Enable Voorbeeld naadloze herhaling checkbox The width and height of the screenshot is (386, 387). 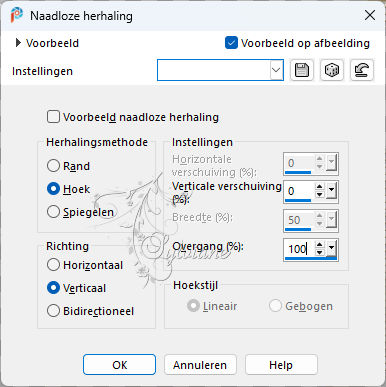point(53,117)
